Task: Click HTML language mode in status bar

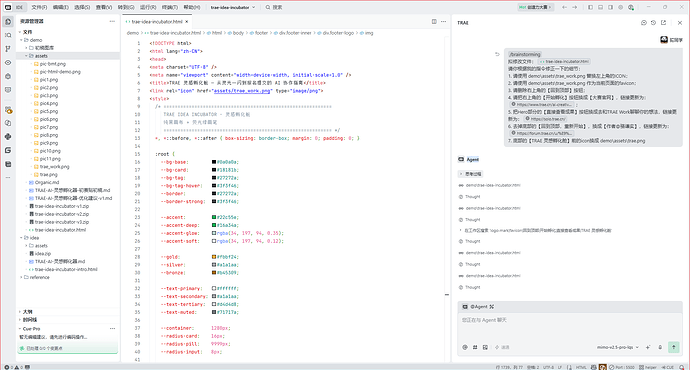Action: coord(581,367)
